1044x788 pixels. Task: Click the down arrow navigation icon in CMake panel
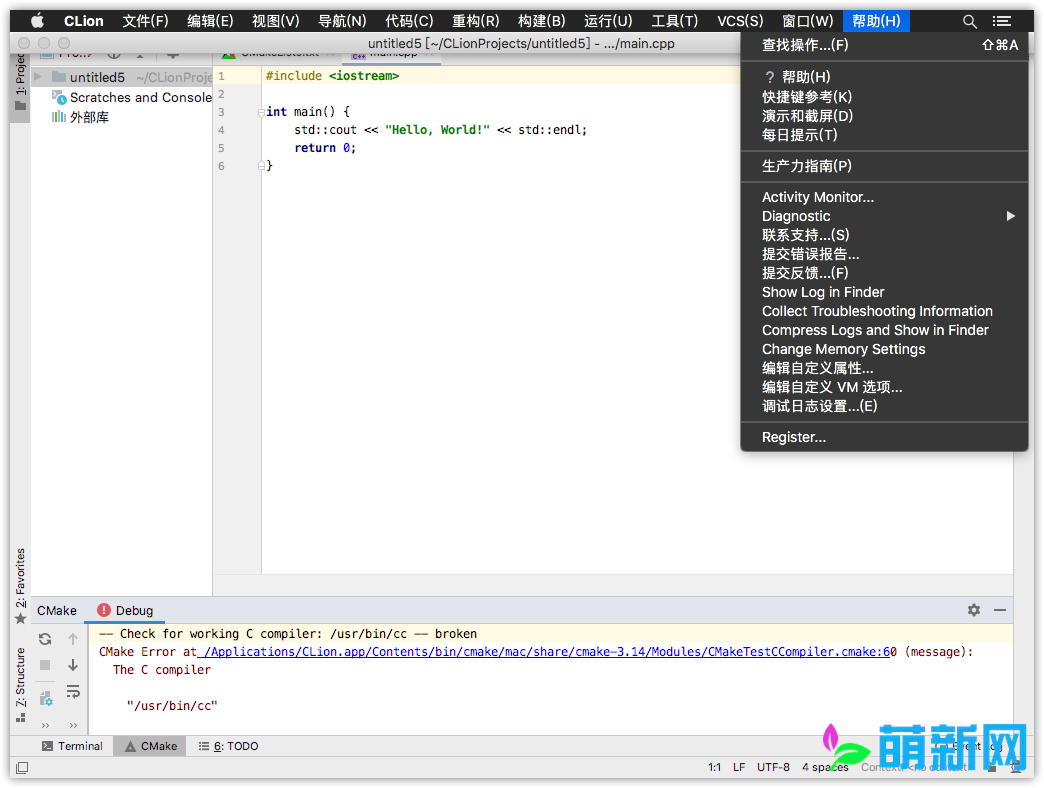click(x=73, y=664)
